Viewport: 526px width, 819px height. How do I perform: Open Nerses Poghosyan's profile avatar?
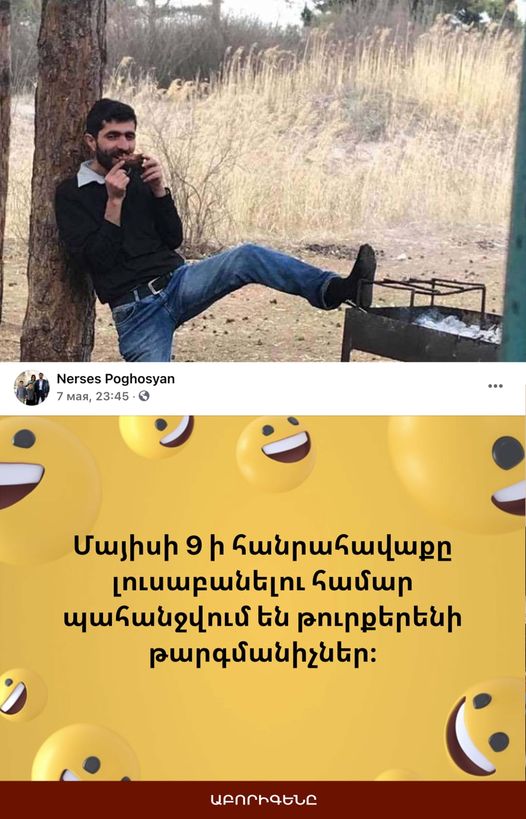click(31, 388)
